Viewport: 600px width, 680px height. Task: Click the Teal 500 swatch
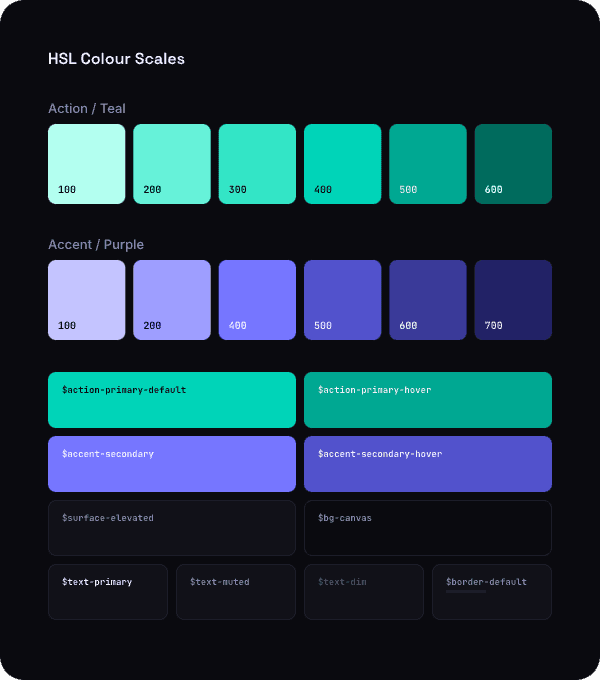428,164
